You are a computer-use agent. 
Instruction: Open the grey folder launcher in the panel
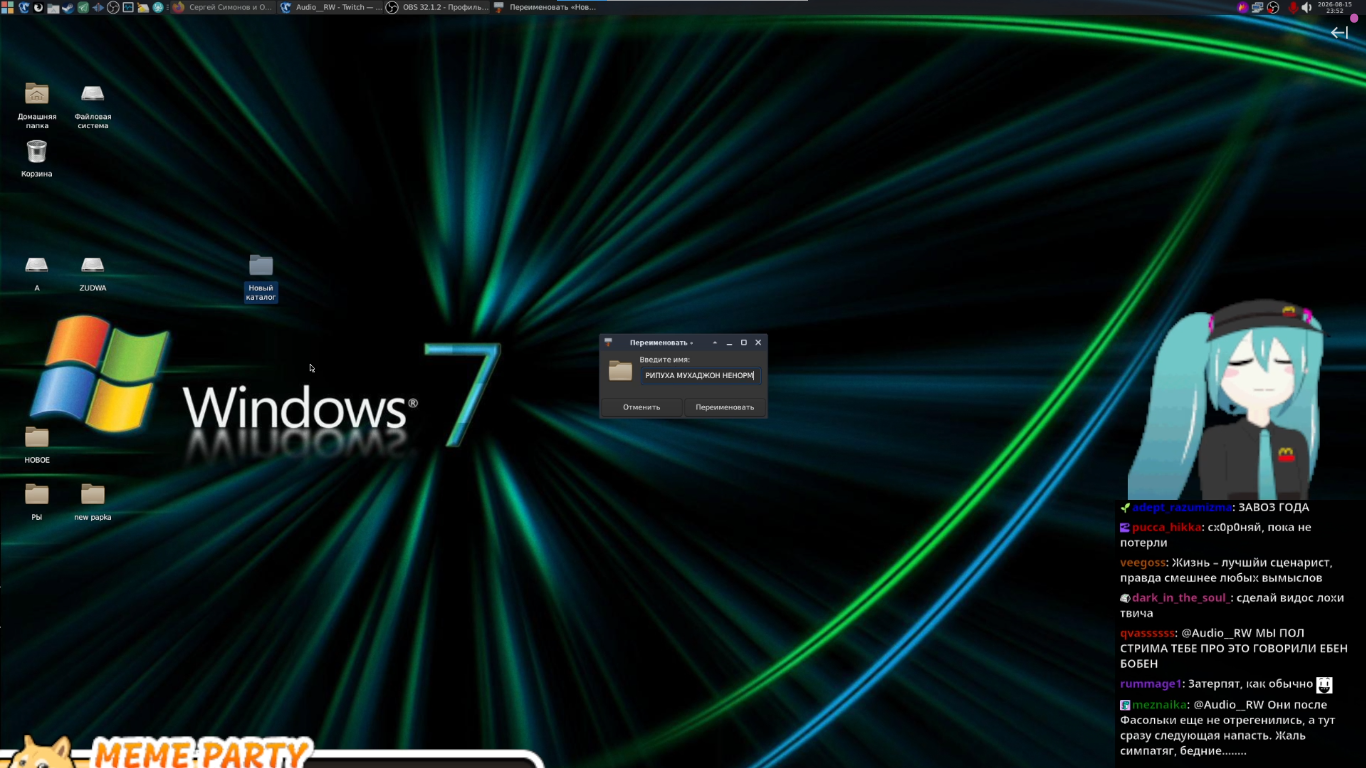pyautogui.click(x=53, y=7)
